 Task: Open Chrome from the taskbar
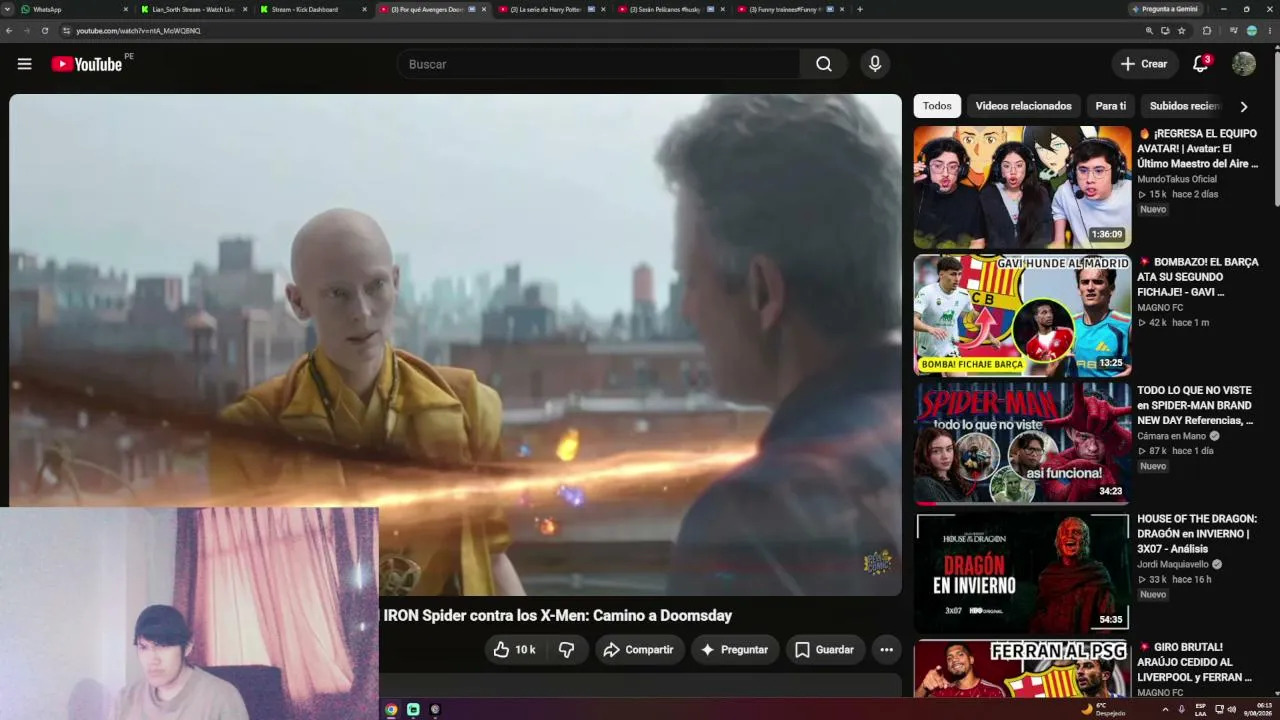coord(391,710)
